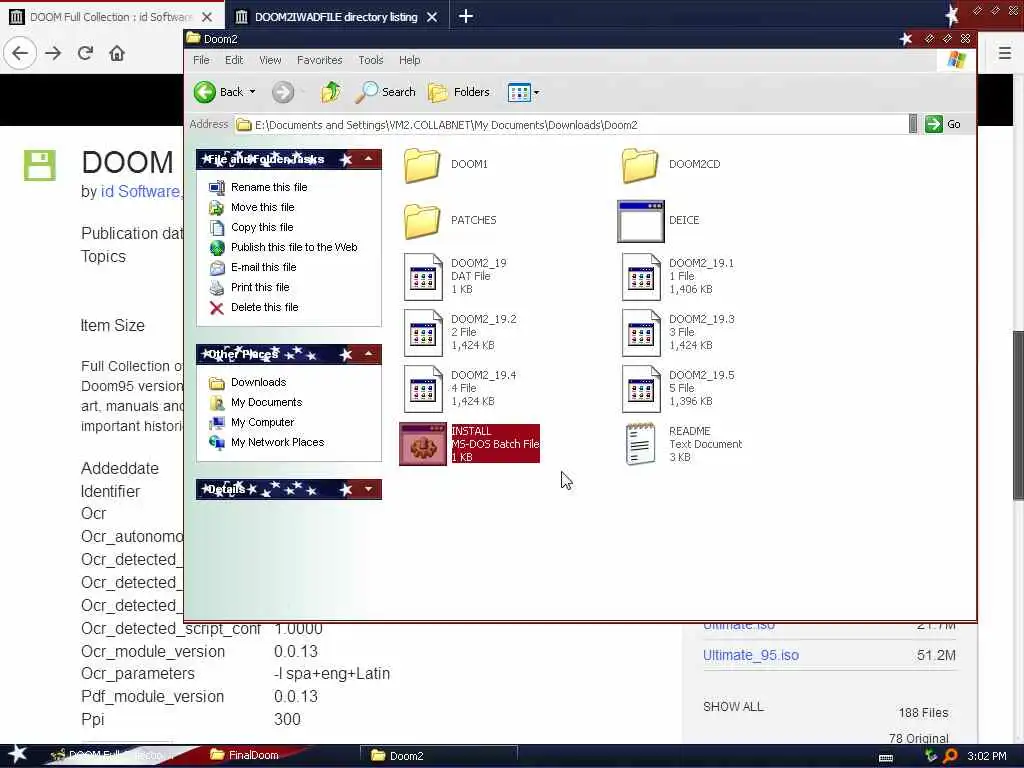This screenshot has height=768, width=1024.
Task: Expand the Details panel
Action: click(368, 488)
